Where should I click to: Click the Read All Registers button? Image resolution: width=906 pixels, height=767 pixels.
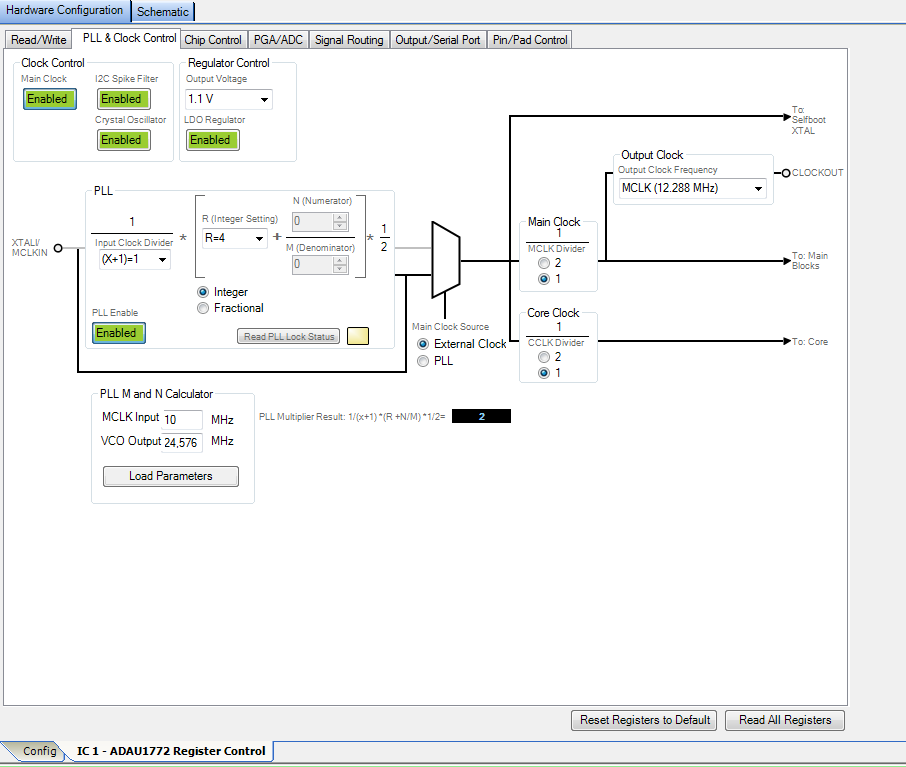(x=785, y=720)
